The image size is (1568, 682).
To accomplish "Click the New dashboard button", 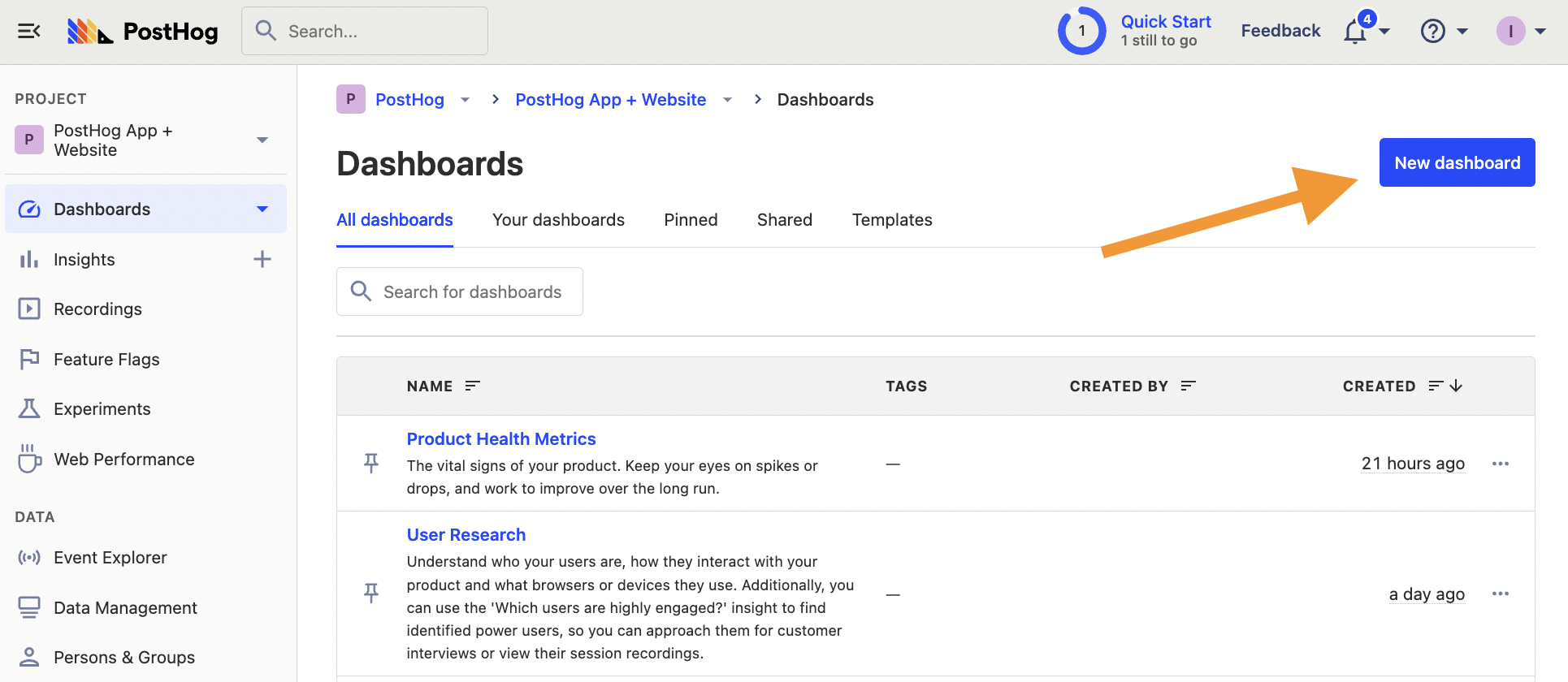I will [x=1457, y=162].
